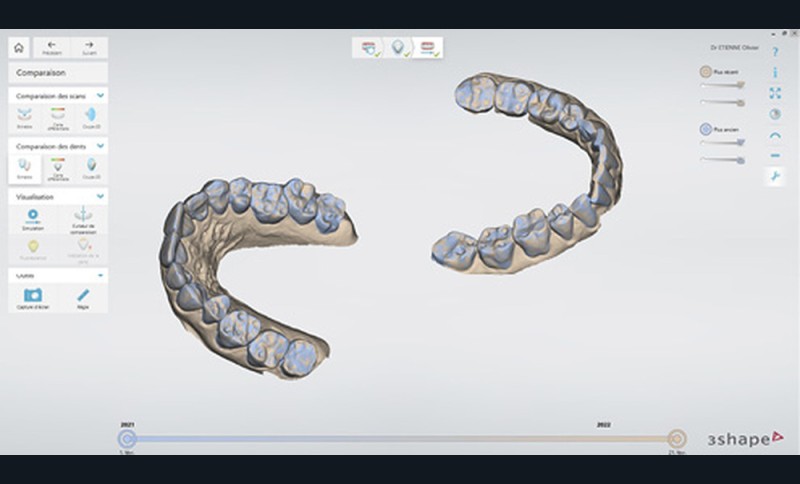The width and height of the screenshot is (800, 484).
Task: Open the help question mark icon
Action: coord(775,52)
